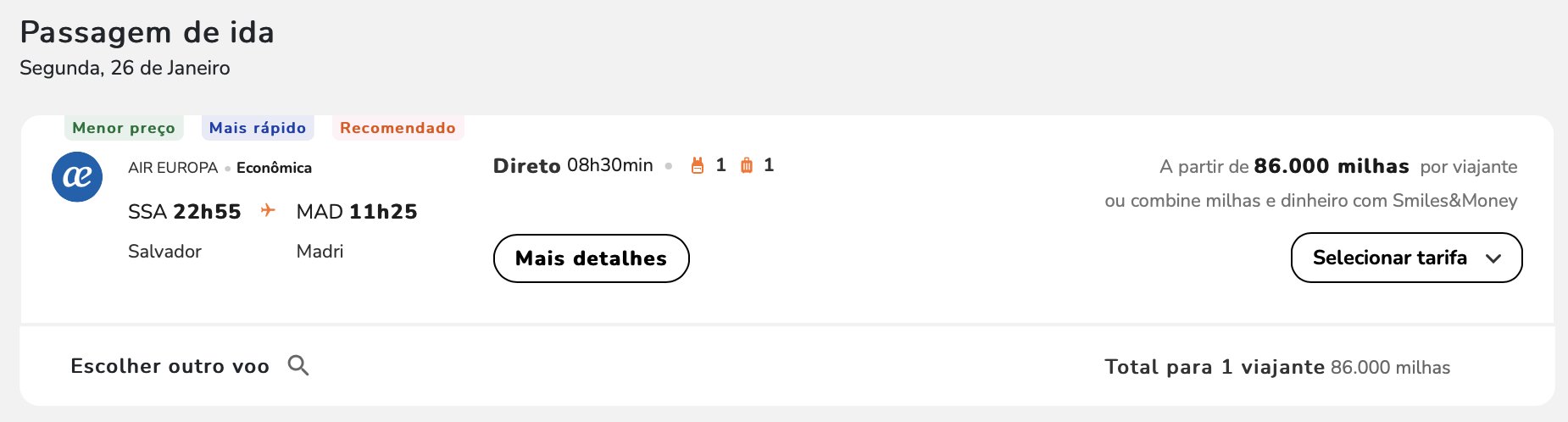The width and height of the screenshot is (1568, 422).
Task: Click the magnifier search icon
Action: [x=298, y=365]
